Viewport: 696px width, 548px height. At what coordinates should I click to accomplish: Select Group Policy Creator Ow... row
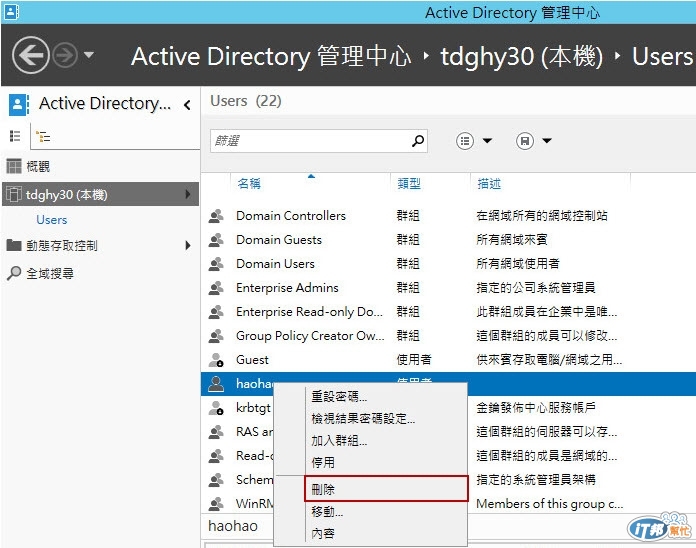[448, 335]
